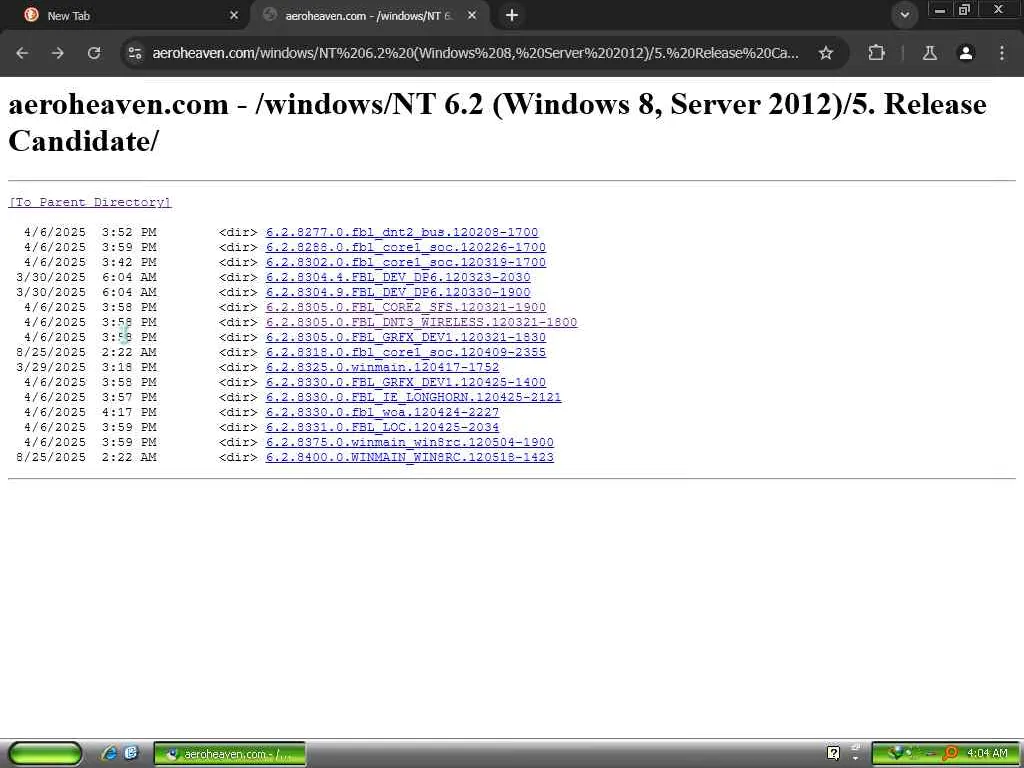The image size is (1024, 768).
Task: Open 6.2.8330.0.FBL_IE_LONGHORN.120425-2121 folder
Action: pos(413,397)
